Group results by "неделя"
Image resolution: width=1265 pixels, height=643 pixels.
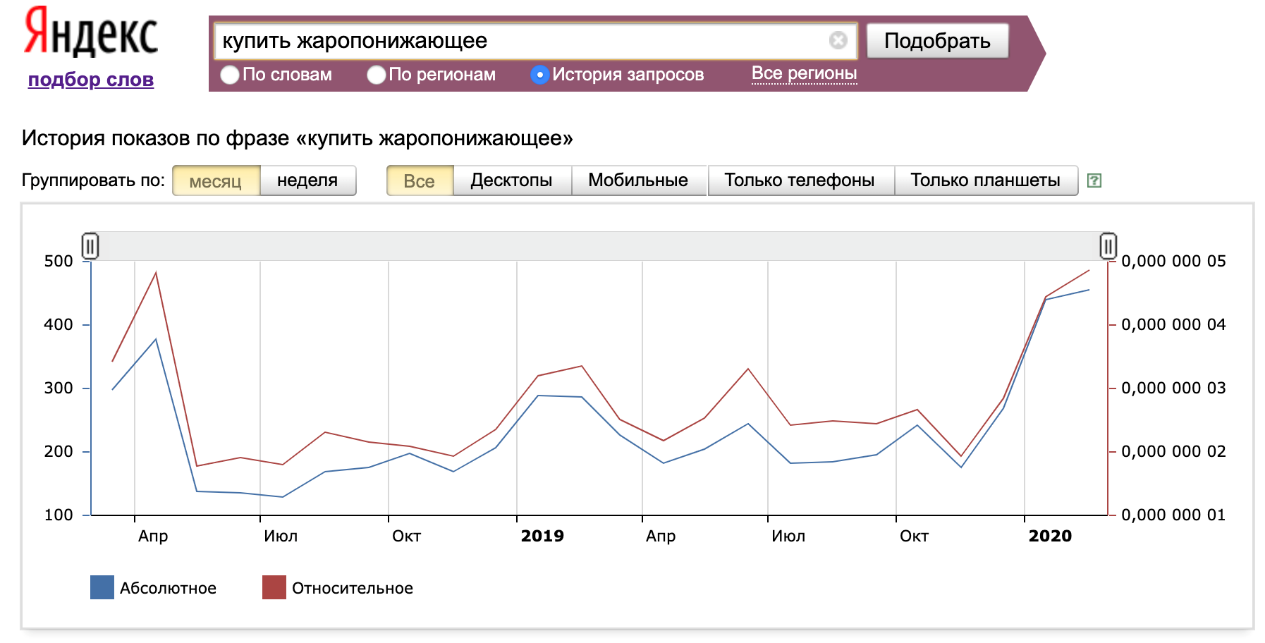(308, 181)
